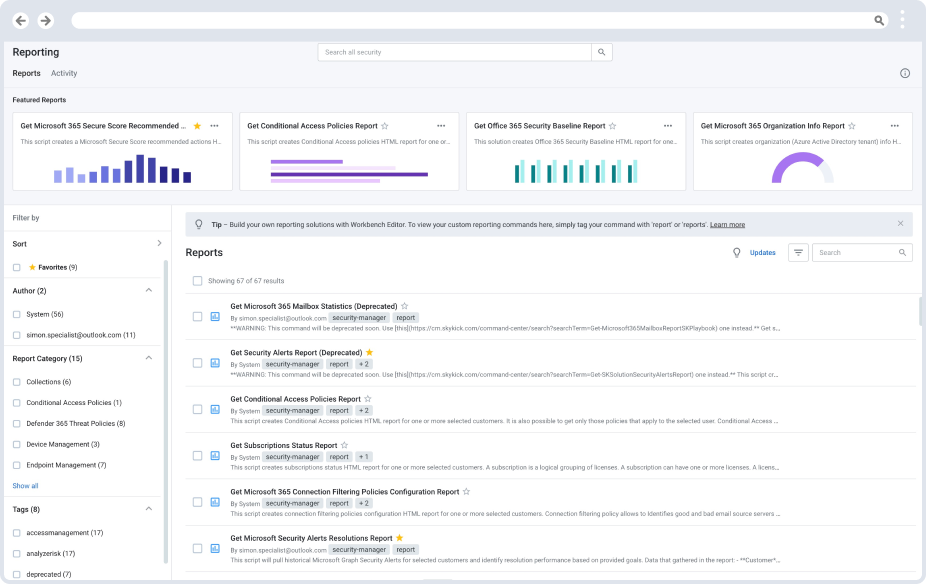Click the lightbulb icon beside Updates
This screenshot has height=584, width=926.
(x=736, y=253)
